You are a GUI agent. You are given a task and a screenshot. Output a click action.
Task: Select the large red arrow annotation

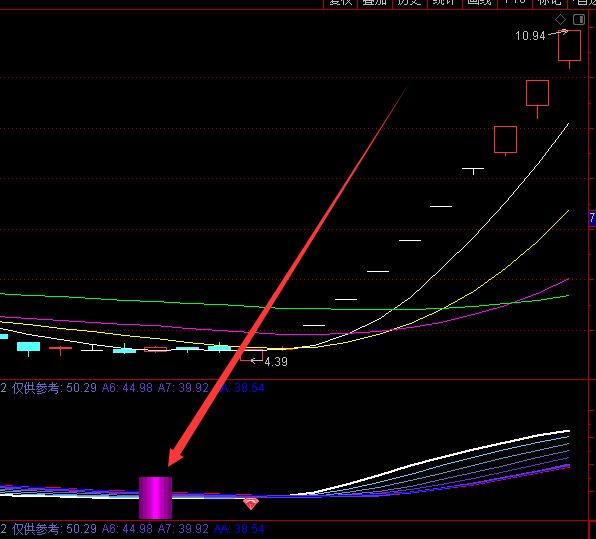pos(287,277)
